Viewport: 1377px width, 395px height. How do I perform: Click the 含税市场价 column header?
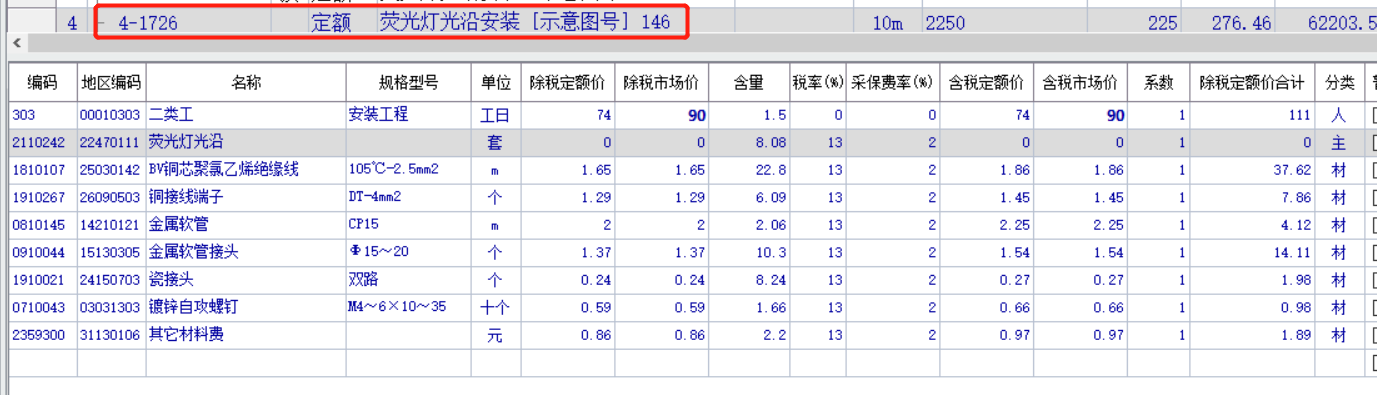pyautogui.click(x=1079, y=82)
